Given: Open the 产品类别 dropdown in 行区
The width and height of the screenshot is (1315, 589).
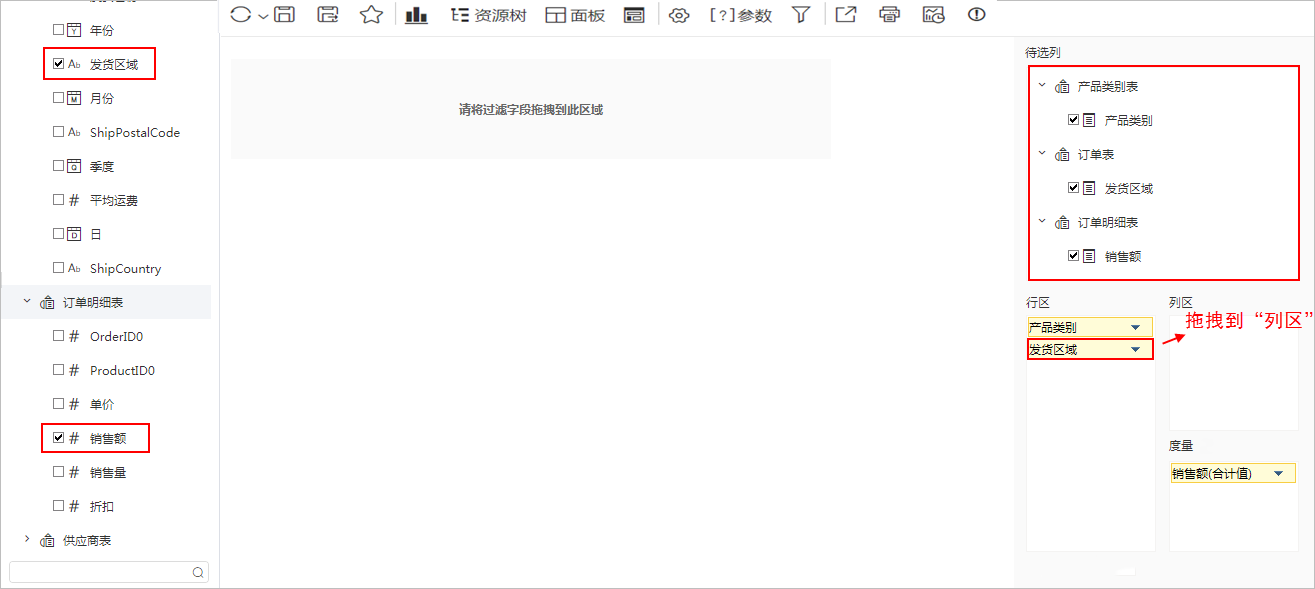Looking at the screenshot, I should click(1135, 328).
